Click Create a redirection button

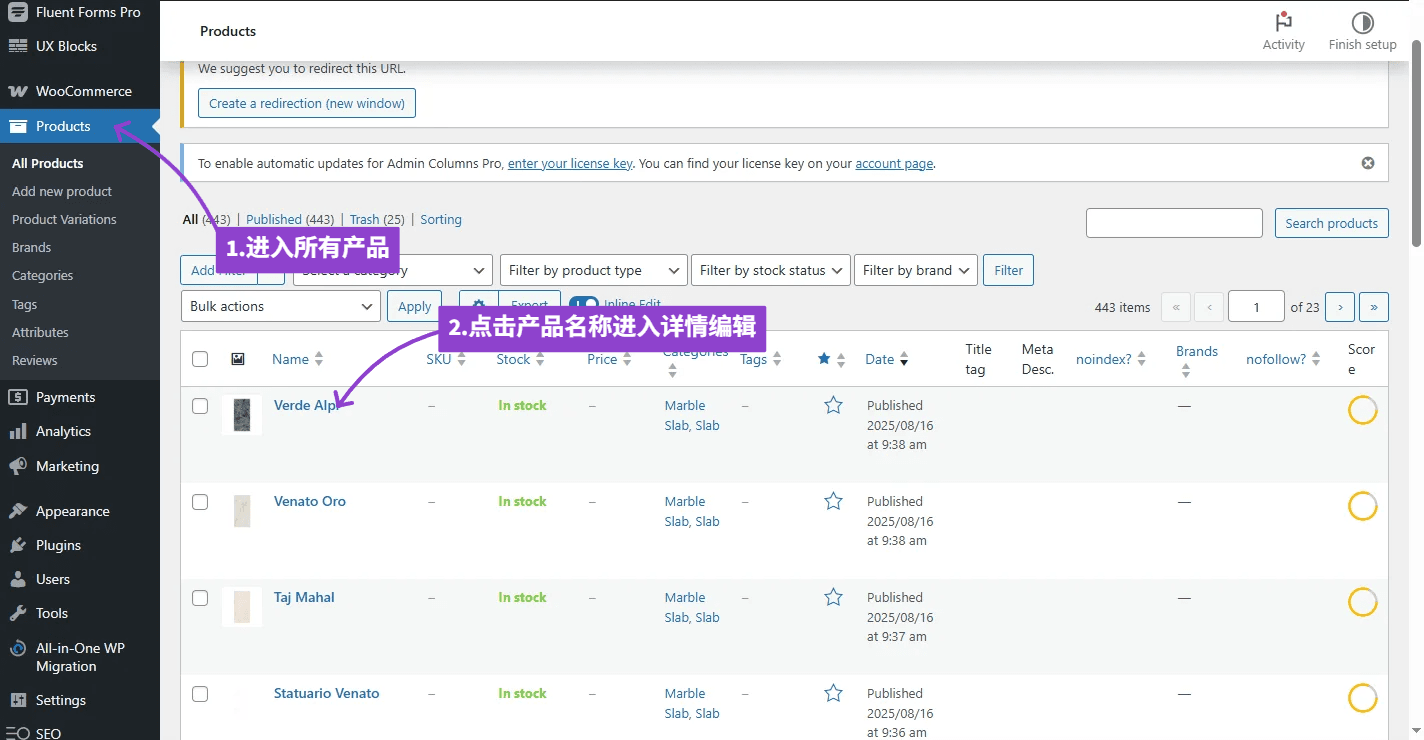pyautogui.click(x=306, y=103)
